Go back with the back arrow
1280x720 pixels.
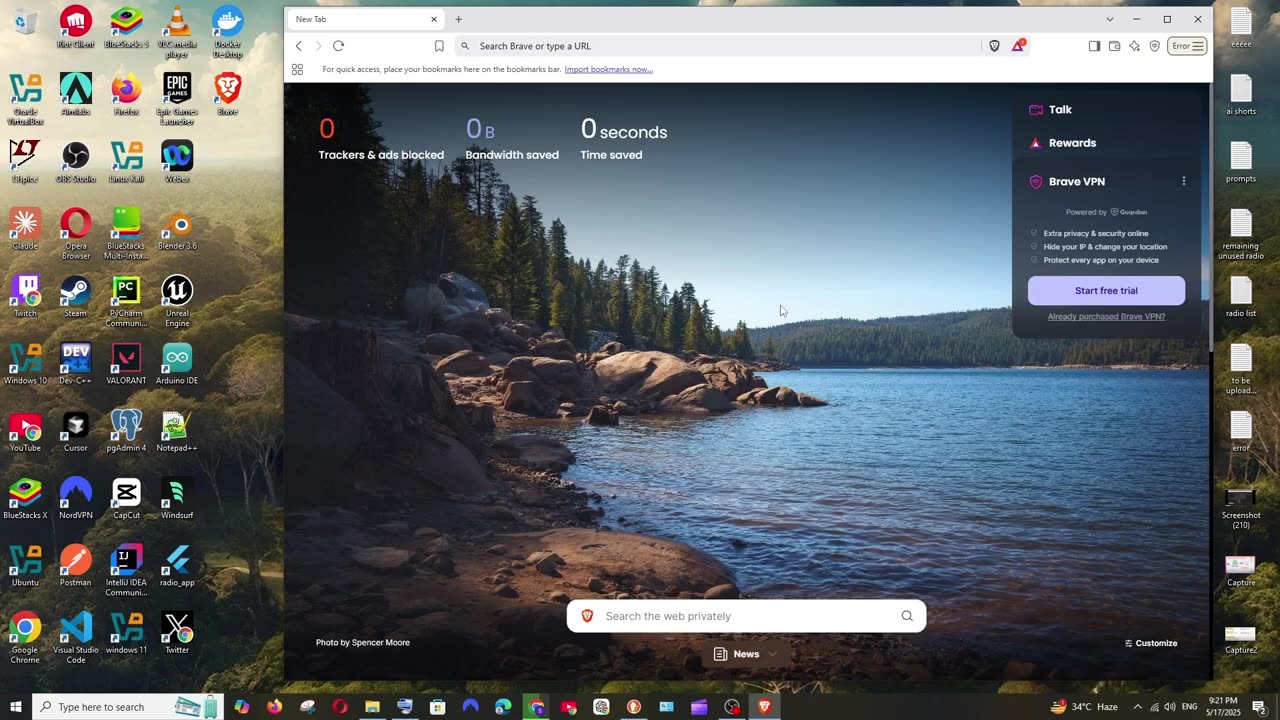click(x=298, y=46)
